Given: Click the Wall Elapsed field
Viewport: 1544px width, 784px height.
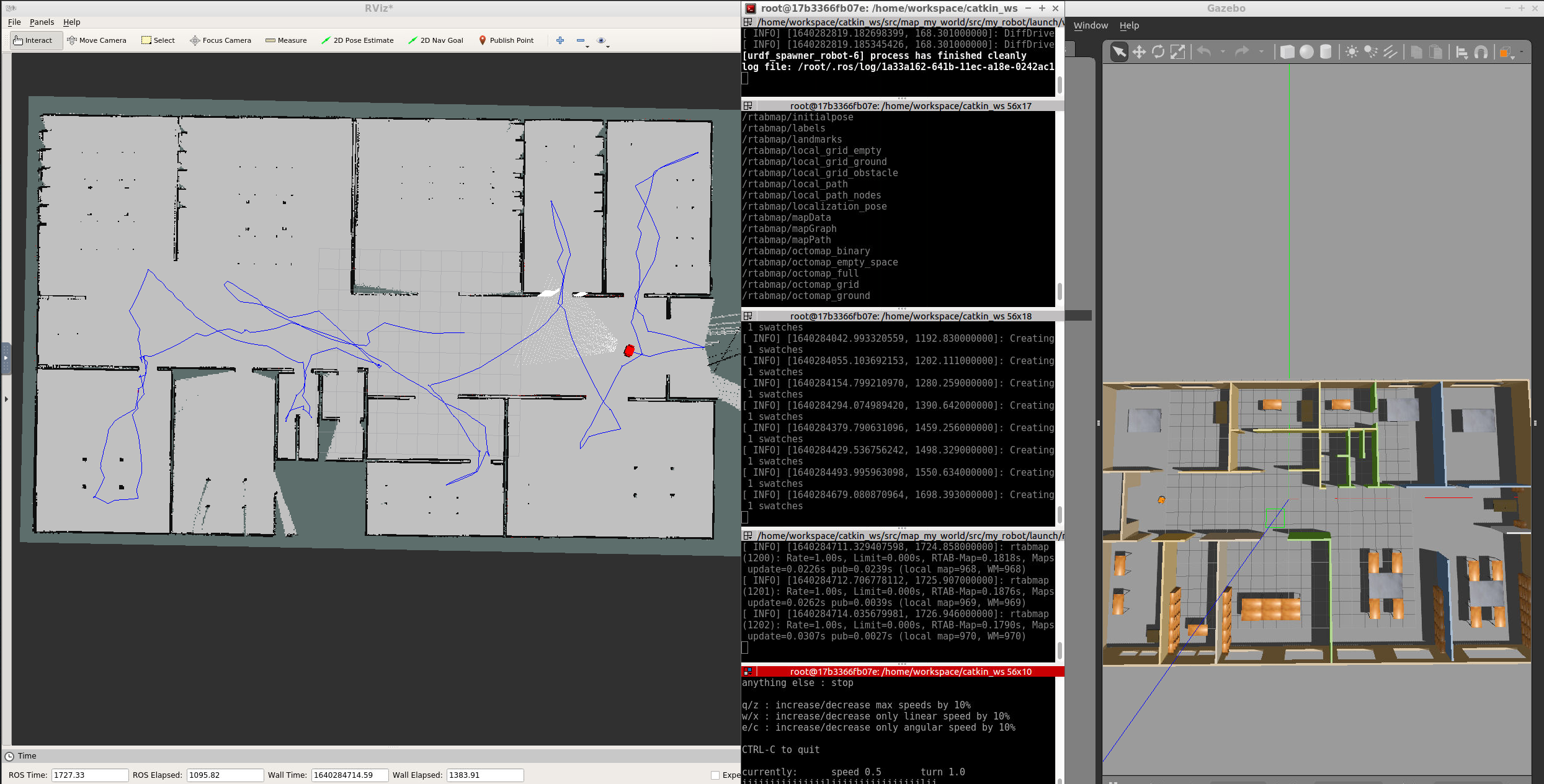Looking at the screenshot, I should 485,775.
